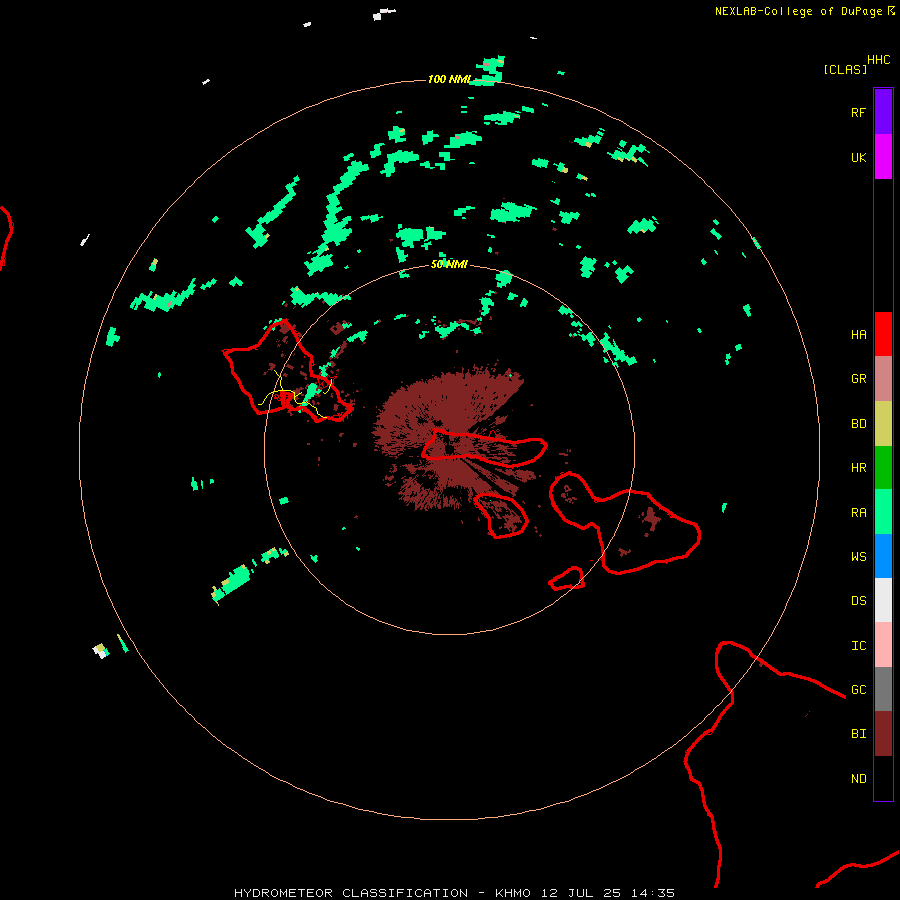
Task: Select the BD yellow legend swatch
Action: [883, 424]
